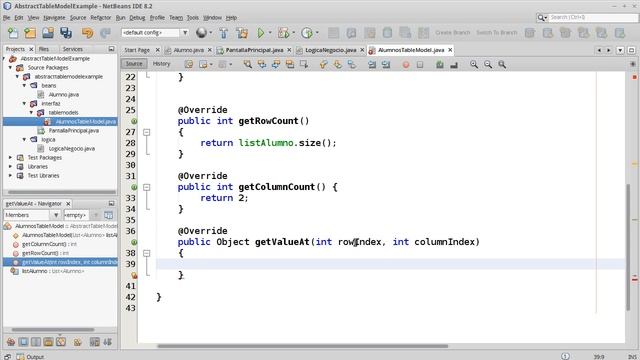Click the Save All toolbar icon

(x=66, y=33)
